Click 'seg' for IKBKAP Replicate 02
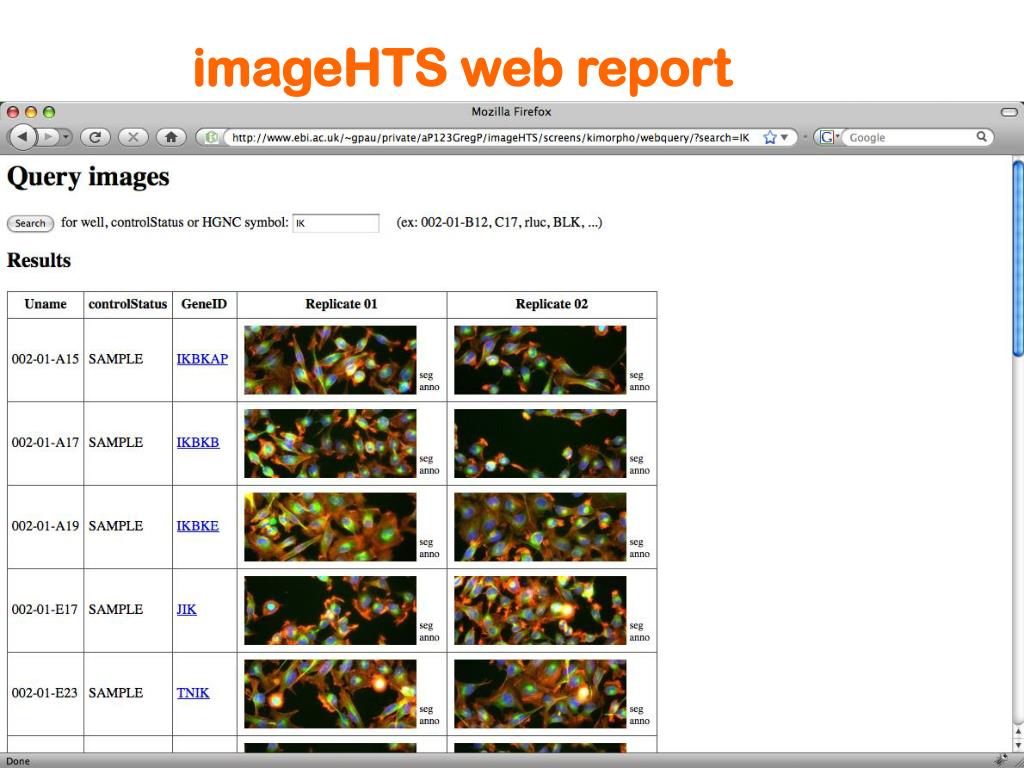Screen dimensions: 1024x768 coord(636,376)
